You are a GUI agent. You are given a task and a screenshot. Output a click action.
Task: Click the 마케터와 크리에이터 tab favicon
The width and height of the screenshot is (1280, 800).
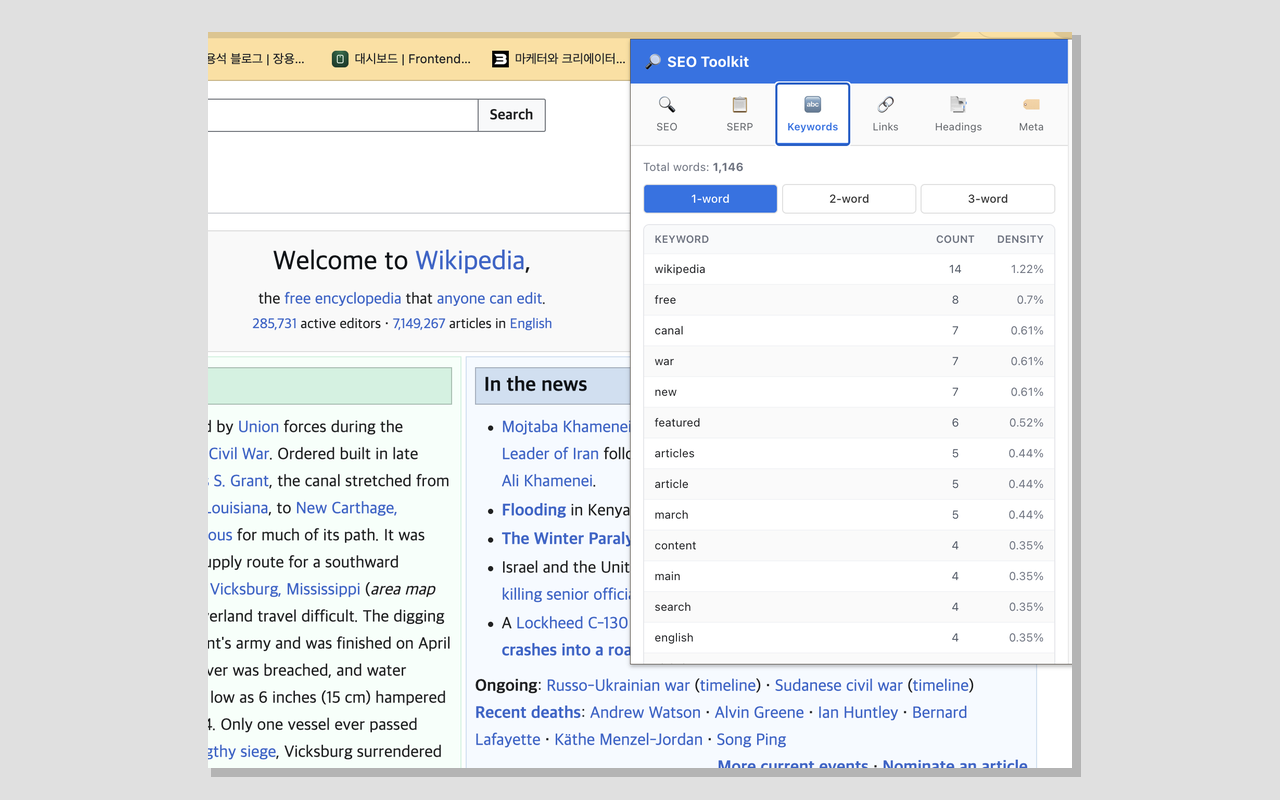pyautogui.click(x=501, y=59)
